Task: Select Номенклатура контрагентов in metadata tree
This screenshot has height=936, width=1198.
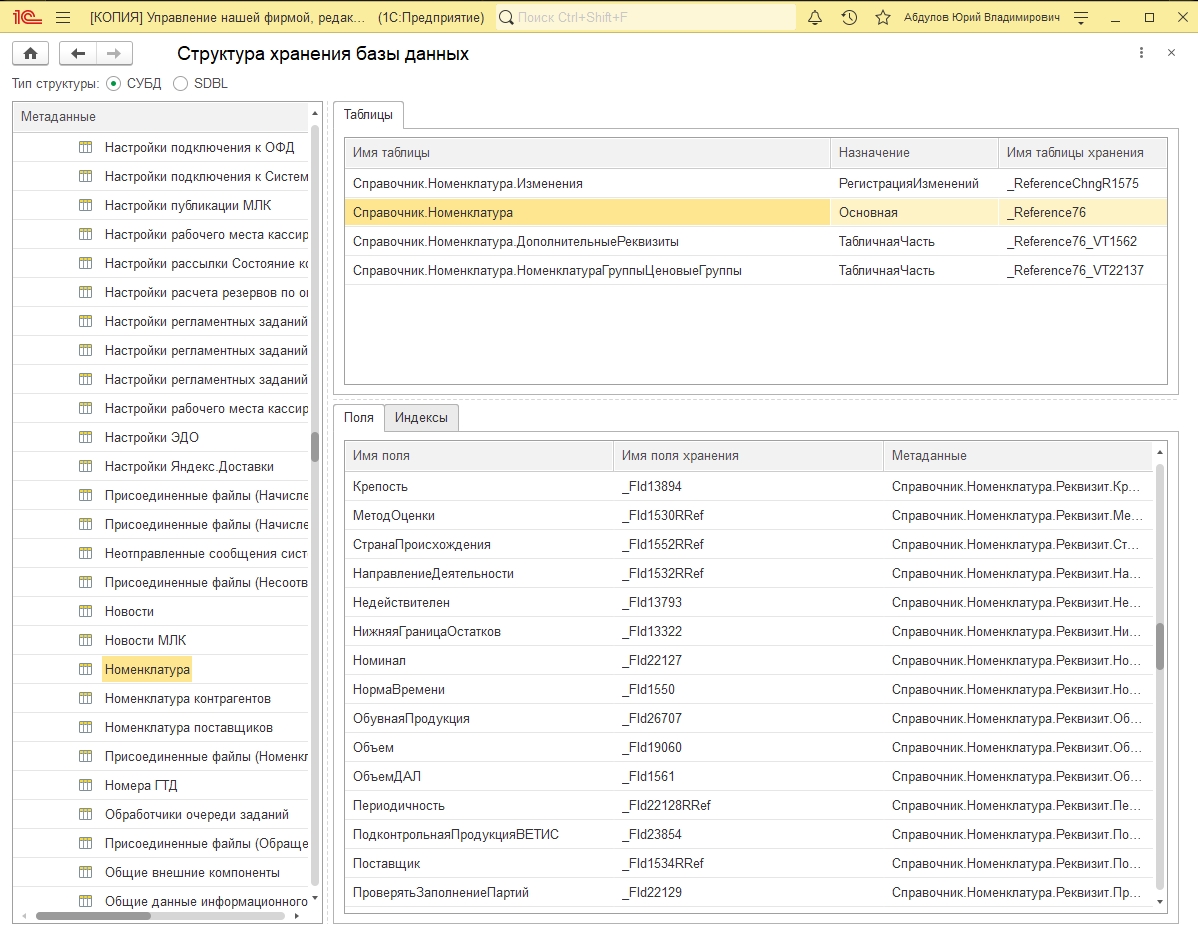Action: pos(187,698)
